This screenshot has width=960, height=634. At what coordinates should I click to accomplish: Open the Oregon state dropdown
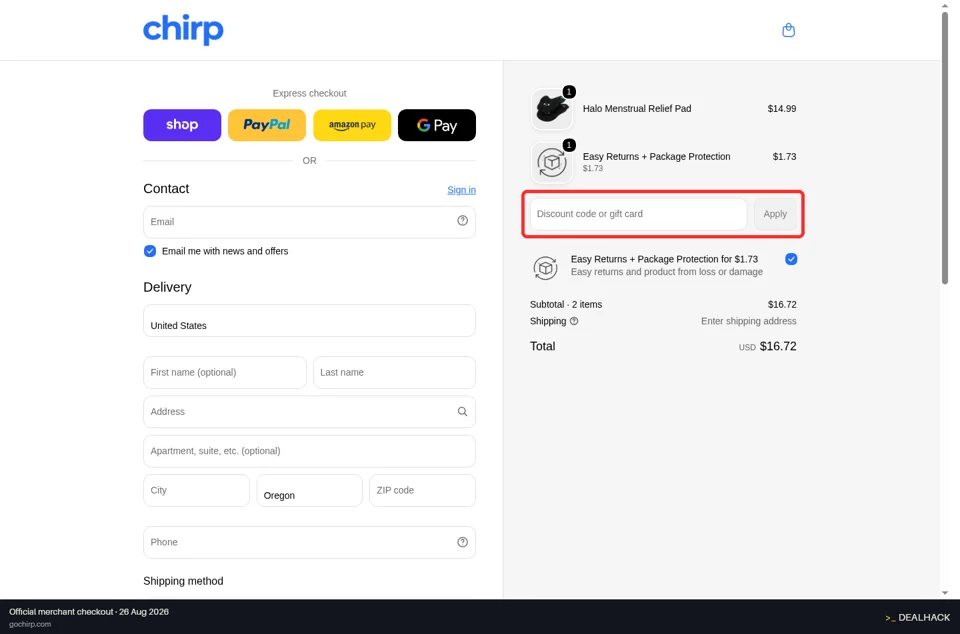pos(309,490)
